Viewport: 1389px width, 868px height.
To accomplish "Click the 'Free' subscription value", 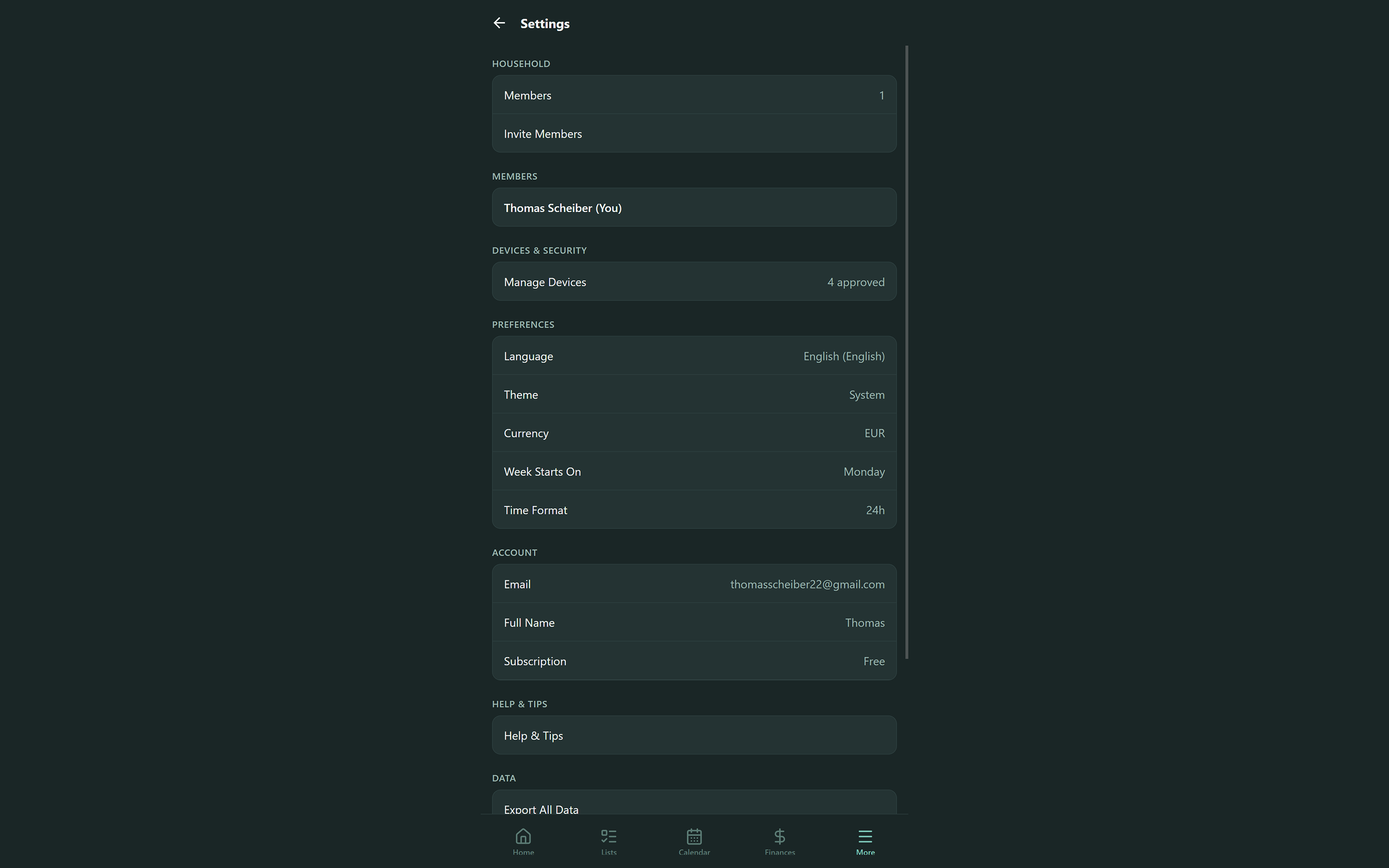I will [873, 661].
